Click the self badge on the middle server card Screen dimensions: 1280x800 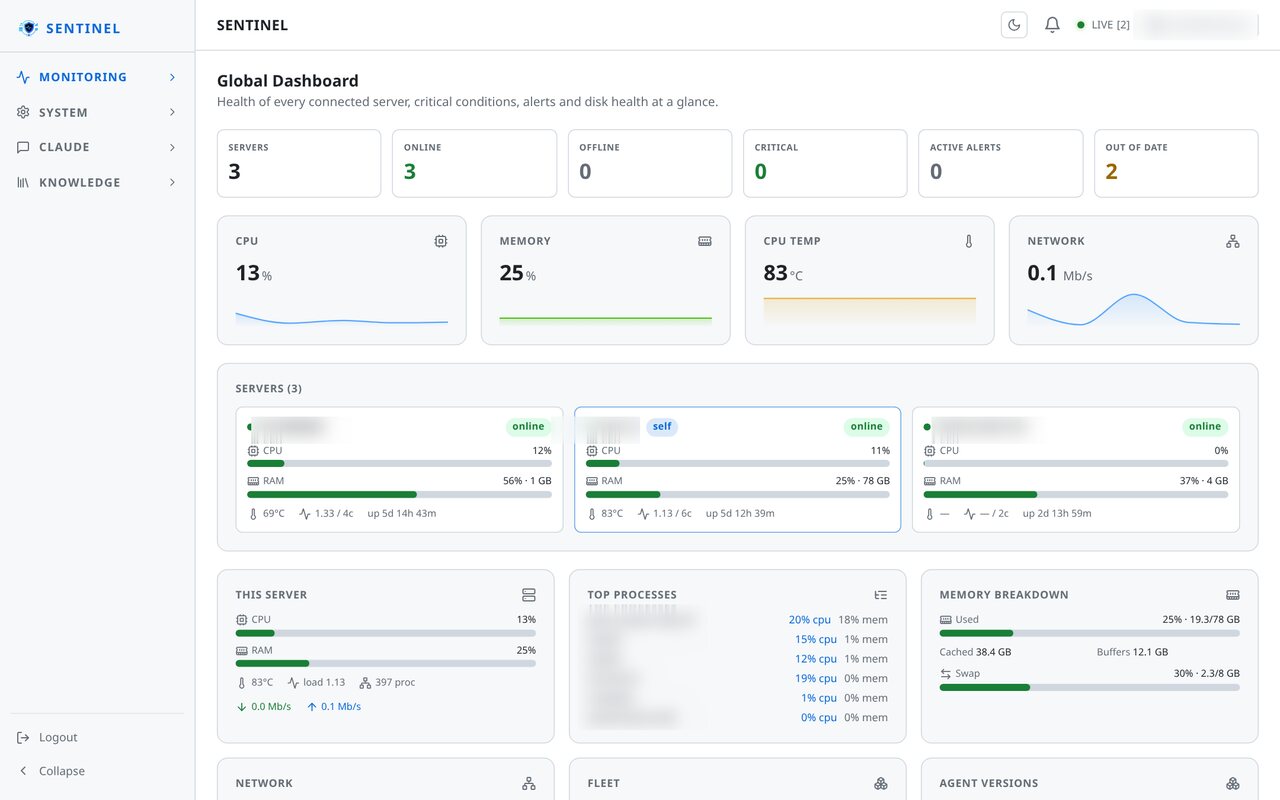[x=662, y=426]
